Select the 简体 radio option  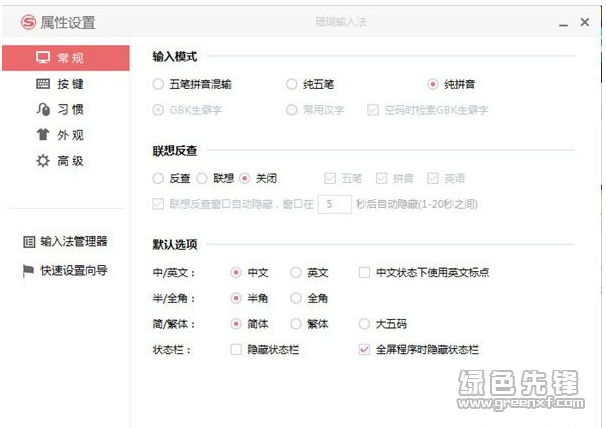click(x=236, y=324)
